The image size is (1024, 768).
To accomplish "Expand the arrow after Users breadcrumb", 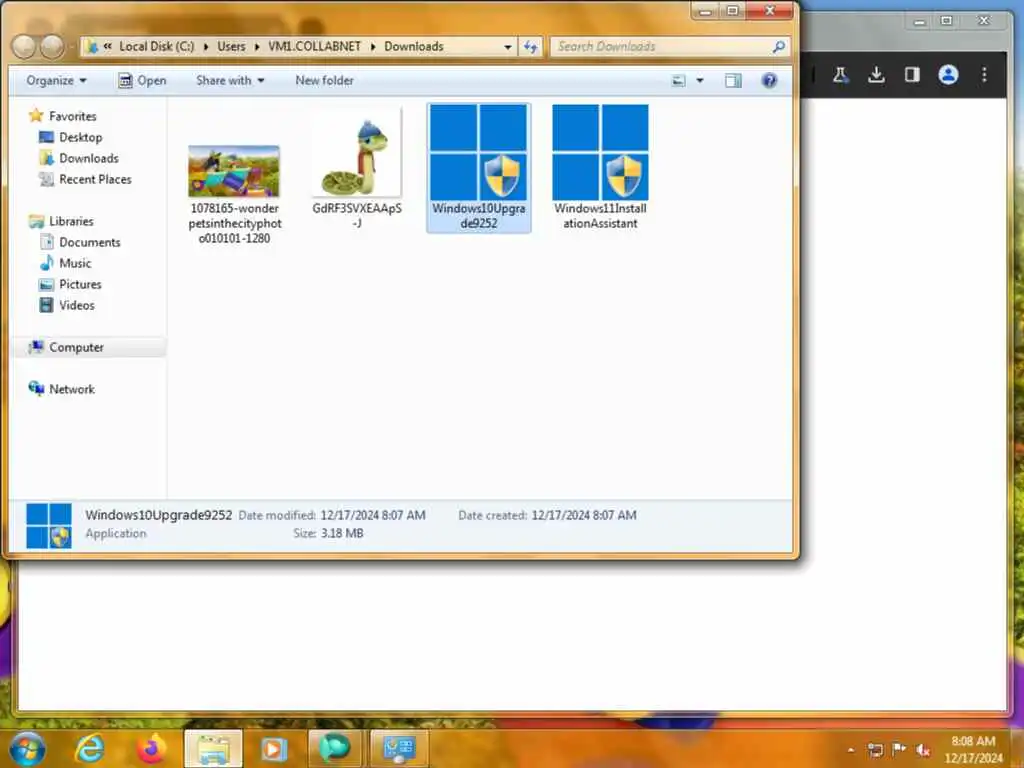I will (257, 47).
